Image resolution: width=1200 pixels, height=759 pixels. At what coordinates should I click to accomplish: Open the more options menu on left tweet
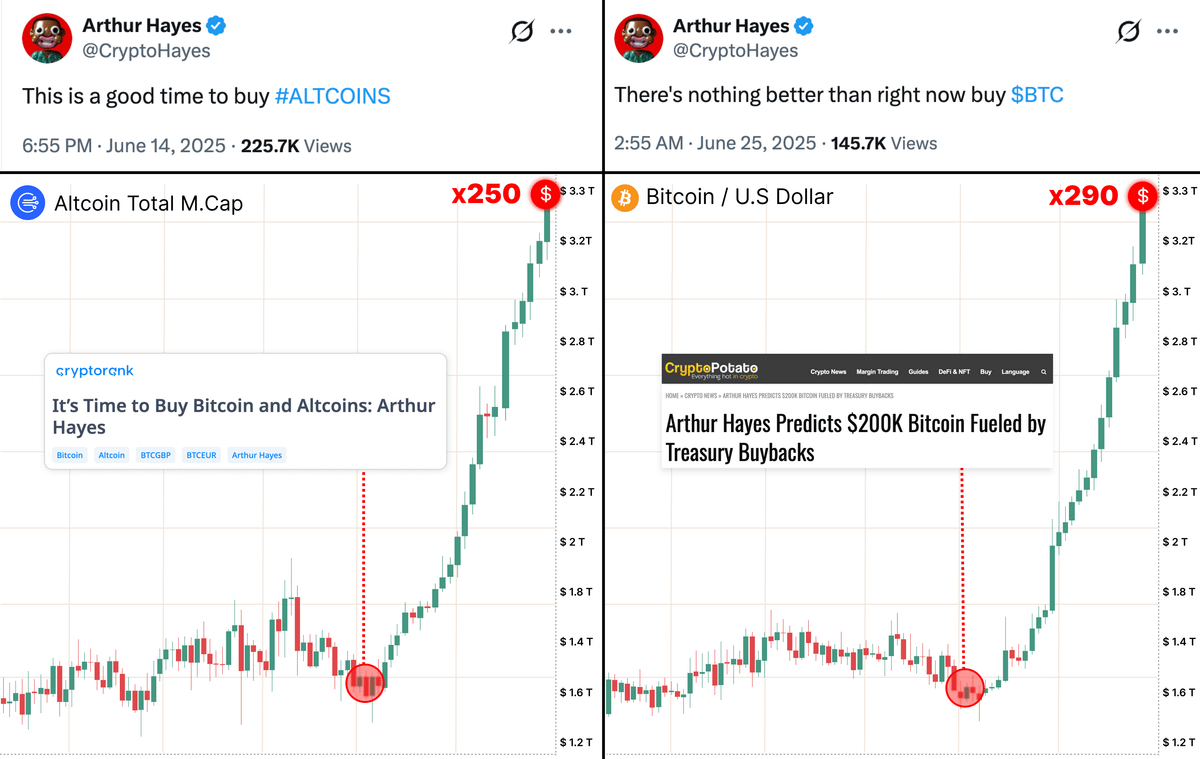tap(560, 31)
